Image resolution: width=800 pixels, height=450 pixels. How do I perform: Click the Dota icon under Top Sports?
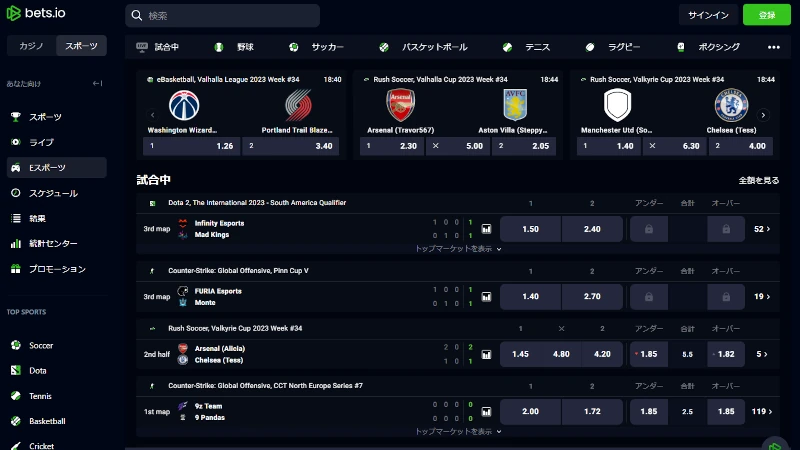click(16, 370)
